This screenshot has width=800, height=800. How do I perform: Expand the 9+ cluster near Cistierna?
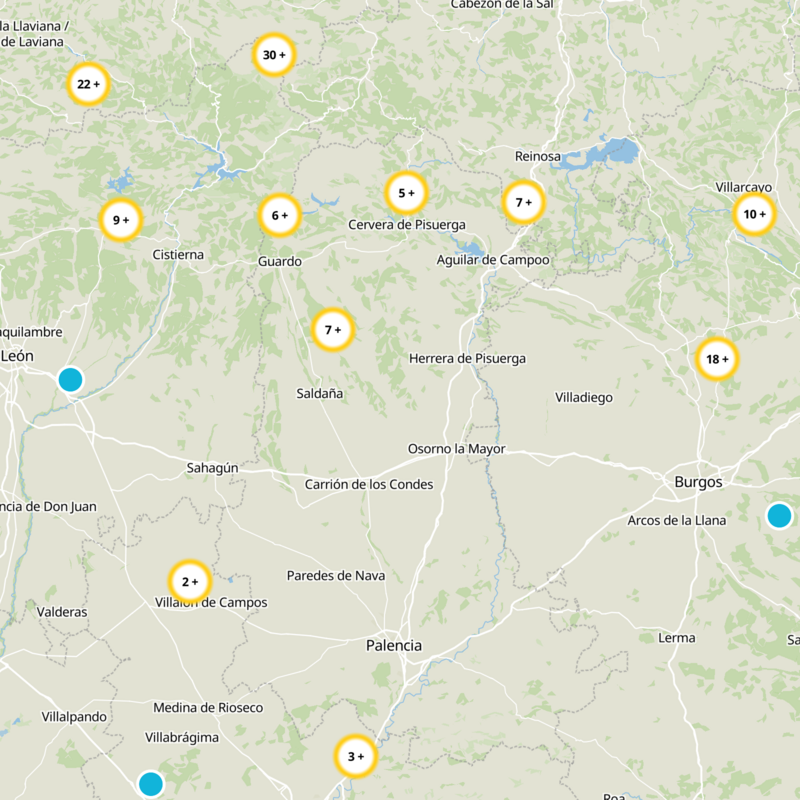pyautogui.click(x=121, y=220)
